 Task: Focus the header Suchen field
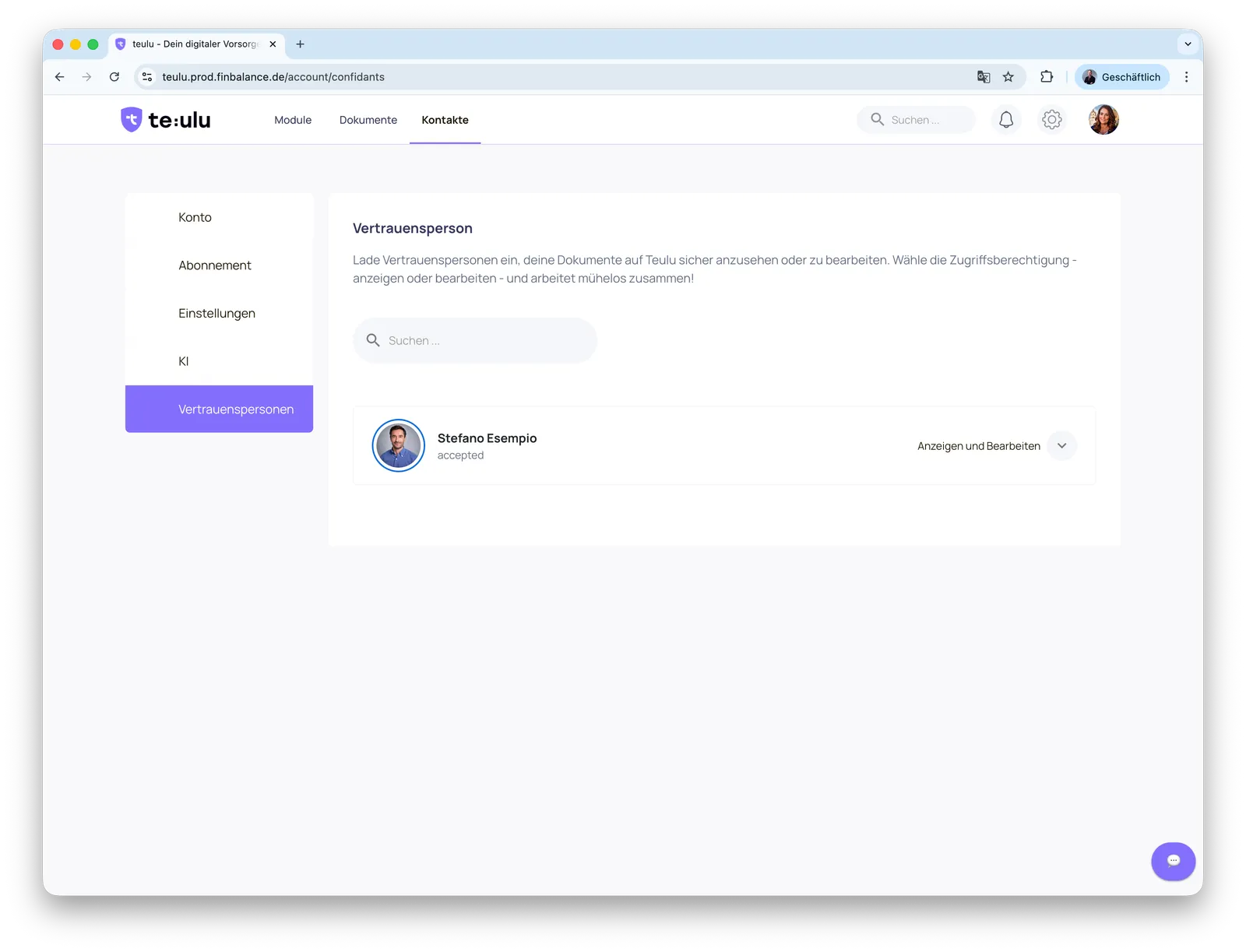[916, 120]
